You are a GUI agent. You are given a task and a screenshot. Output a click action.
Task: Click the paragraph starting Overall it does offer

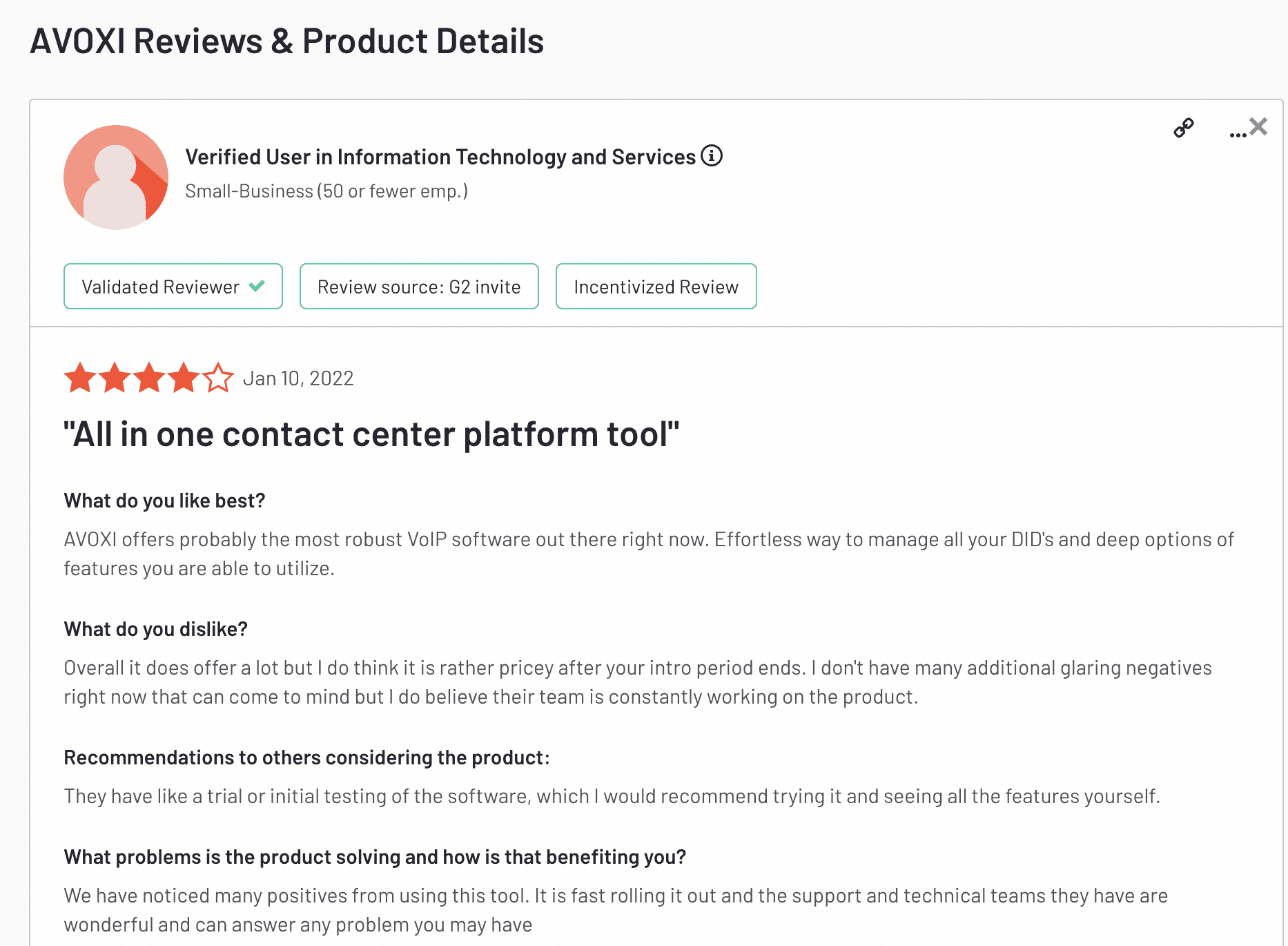pos(638,682)
